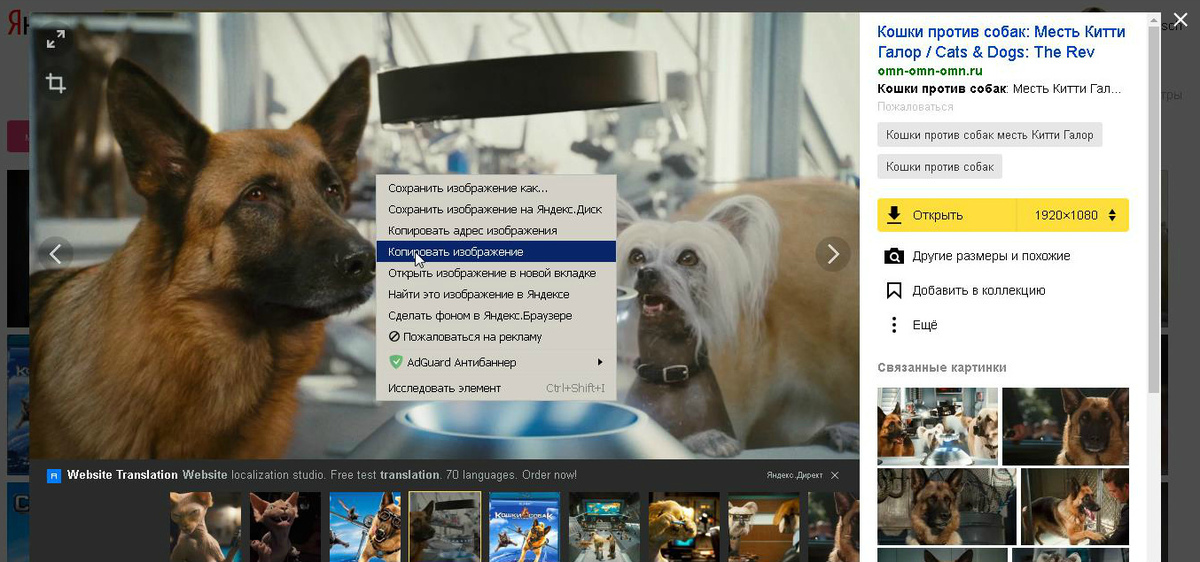
Task: Open the omn-omn-omn.ru source link
Action: point(930,71)
